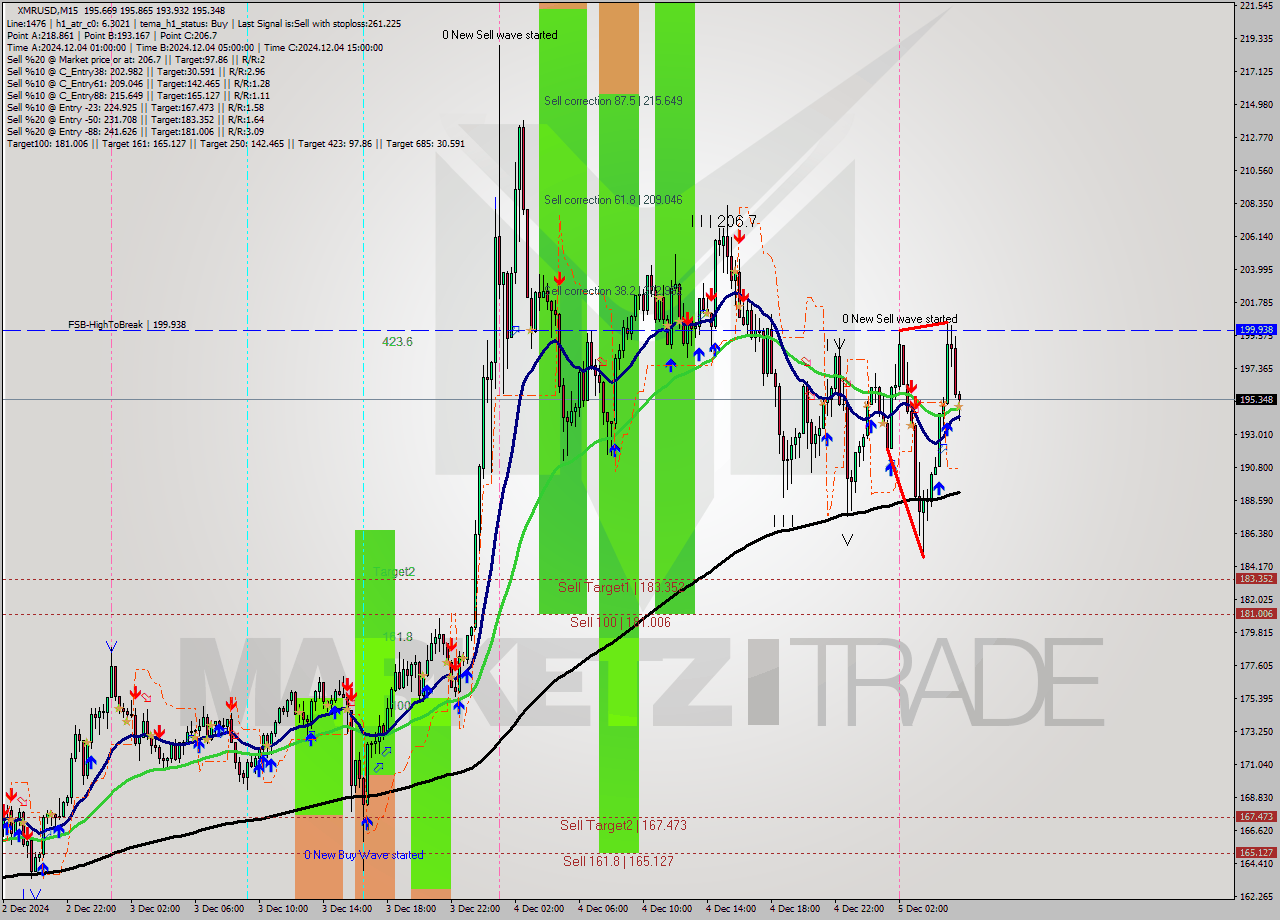The width and height of the screenshot is (1280, 920).
Task: Select the '5 Dec 02:00' time label
Action: (x=924, y=909)
